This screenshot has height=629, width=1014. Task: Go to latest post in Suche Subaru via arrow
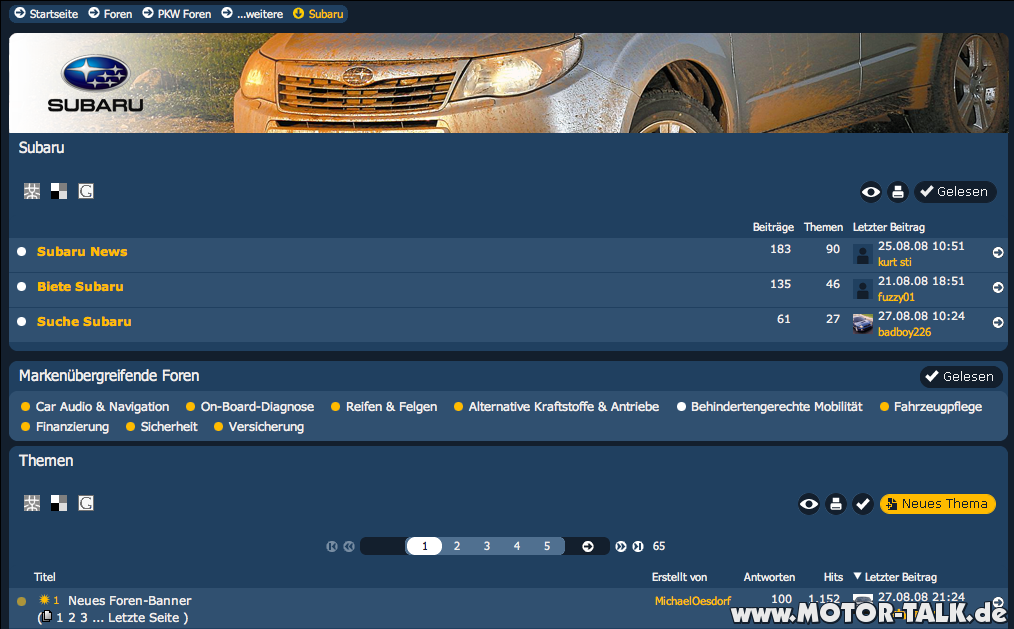998,323
